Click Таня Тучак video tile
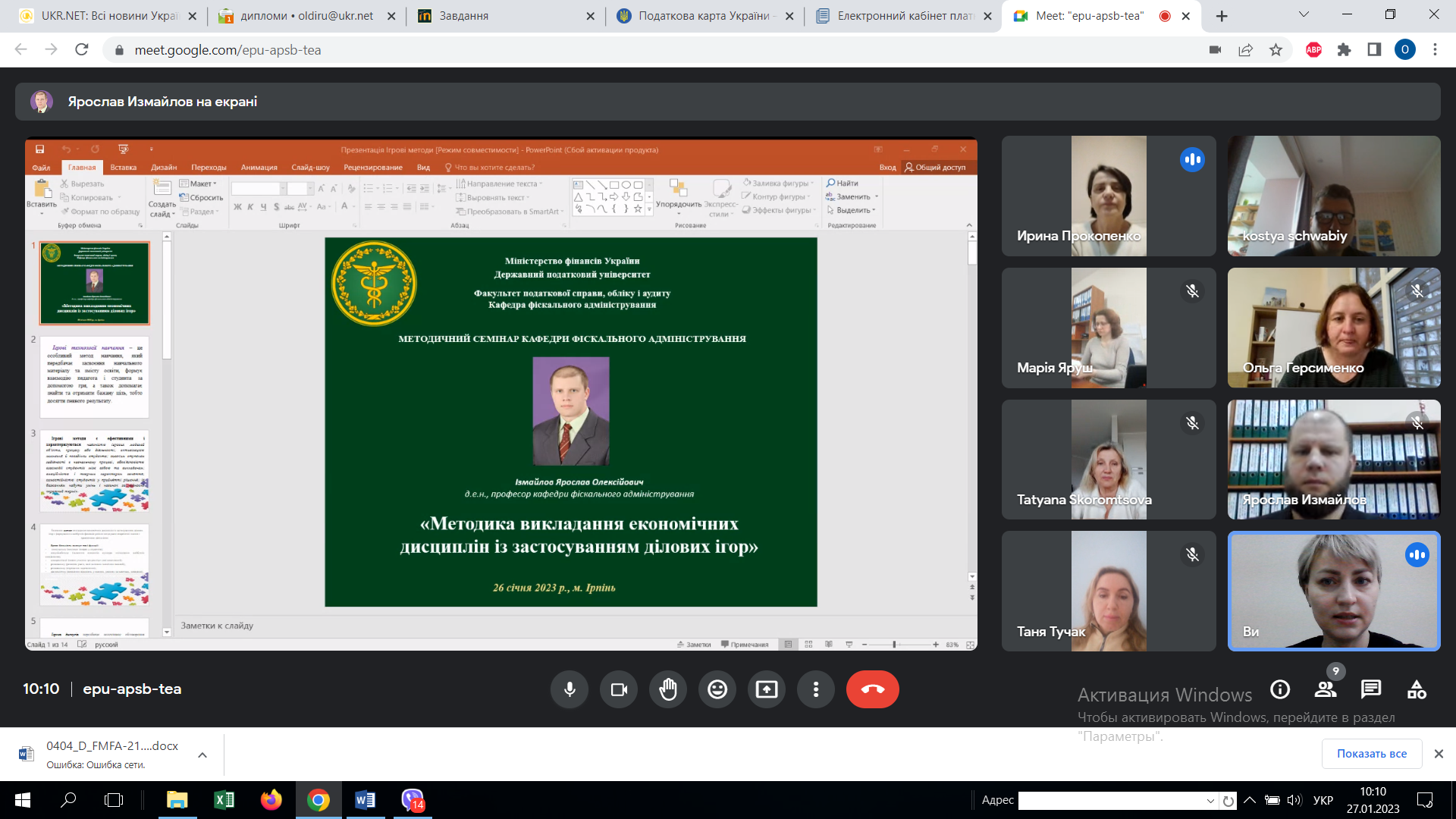This screenshot has width=1456, height=819. click(1109, 591)
